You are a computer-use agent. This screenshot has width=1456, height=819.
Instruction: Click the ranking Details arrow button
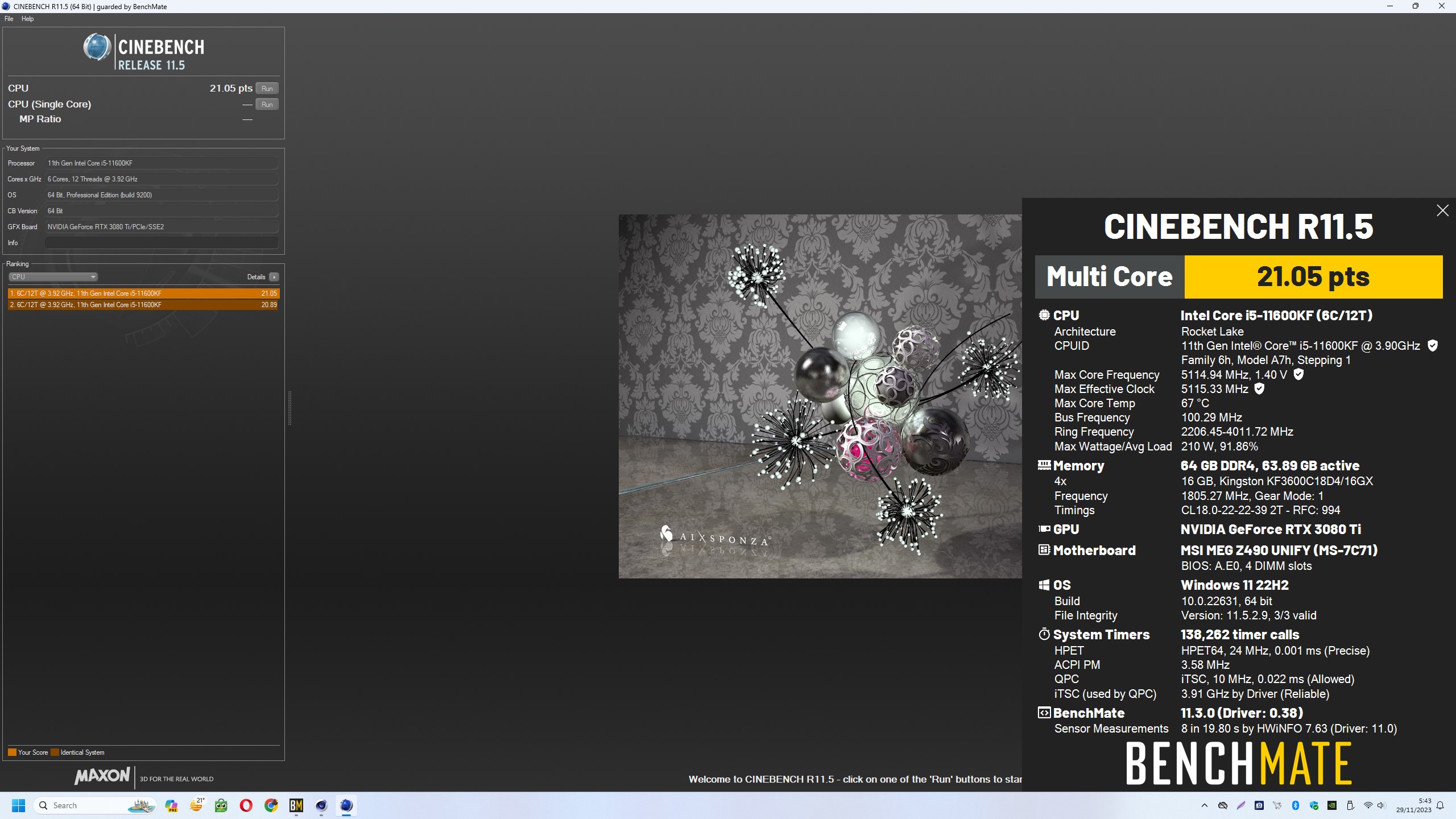pos(274,277)
